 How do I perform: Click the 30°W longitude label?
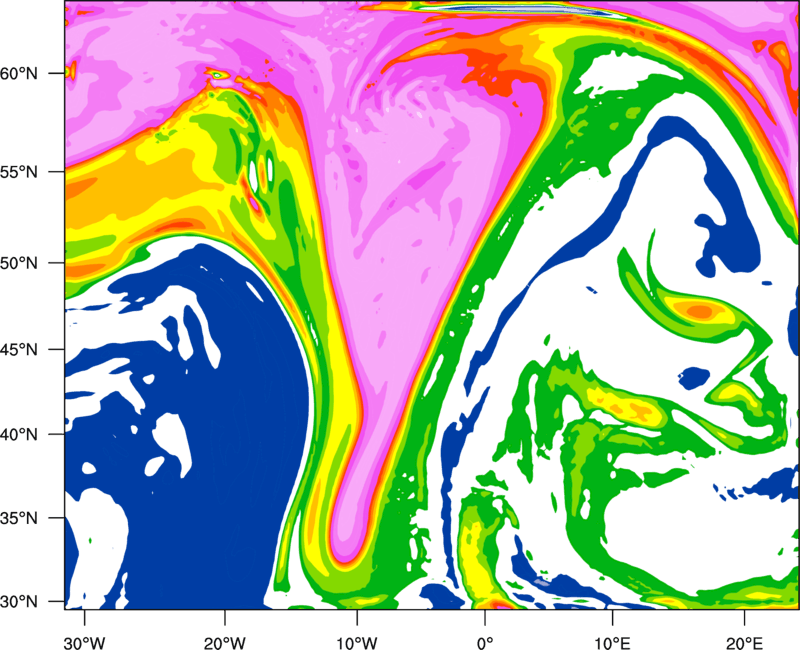tap(84, 643)
